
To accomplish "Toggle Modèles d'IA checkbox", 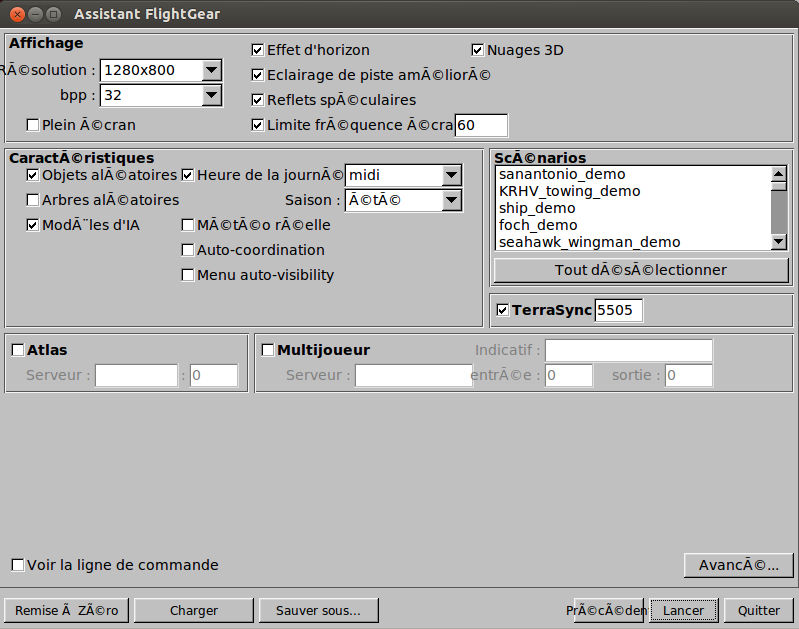I will coord(33,225).
